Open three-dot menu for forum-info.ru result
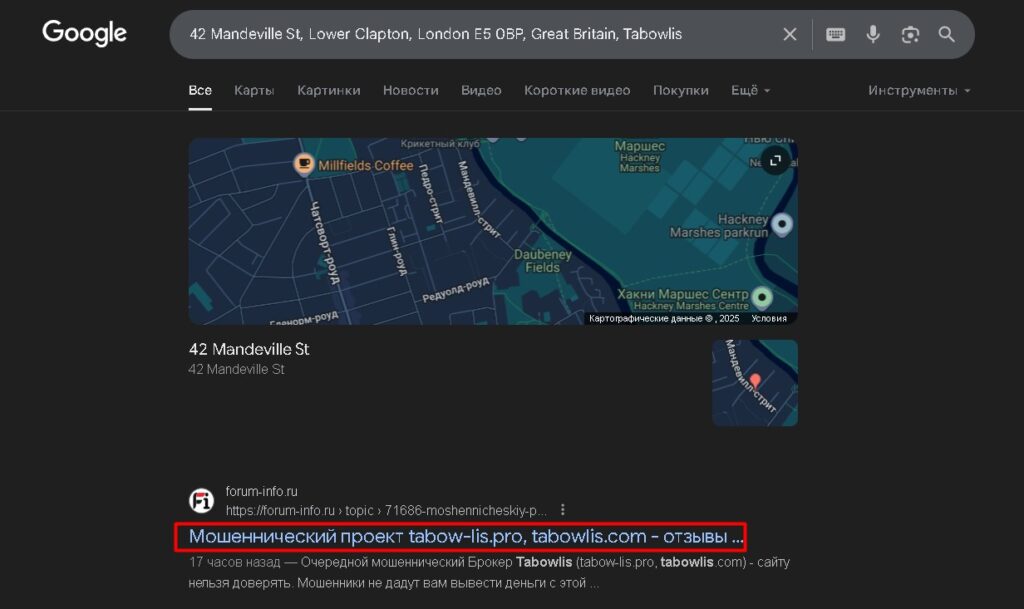Image resolution: width=1024 pixels, height=609 pixels. [564, 509]
